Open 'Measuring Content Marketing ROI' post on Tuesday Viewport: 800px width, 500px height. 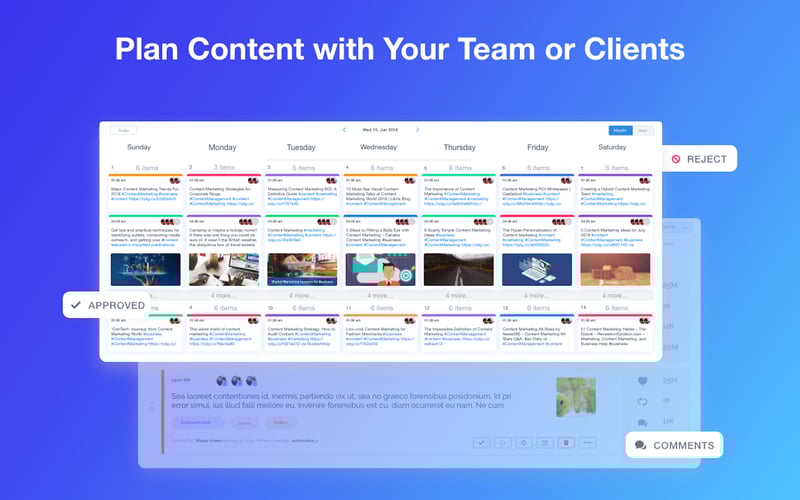click(x=302, y=192)
